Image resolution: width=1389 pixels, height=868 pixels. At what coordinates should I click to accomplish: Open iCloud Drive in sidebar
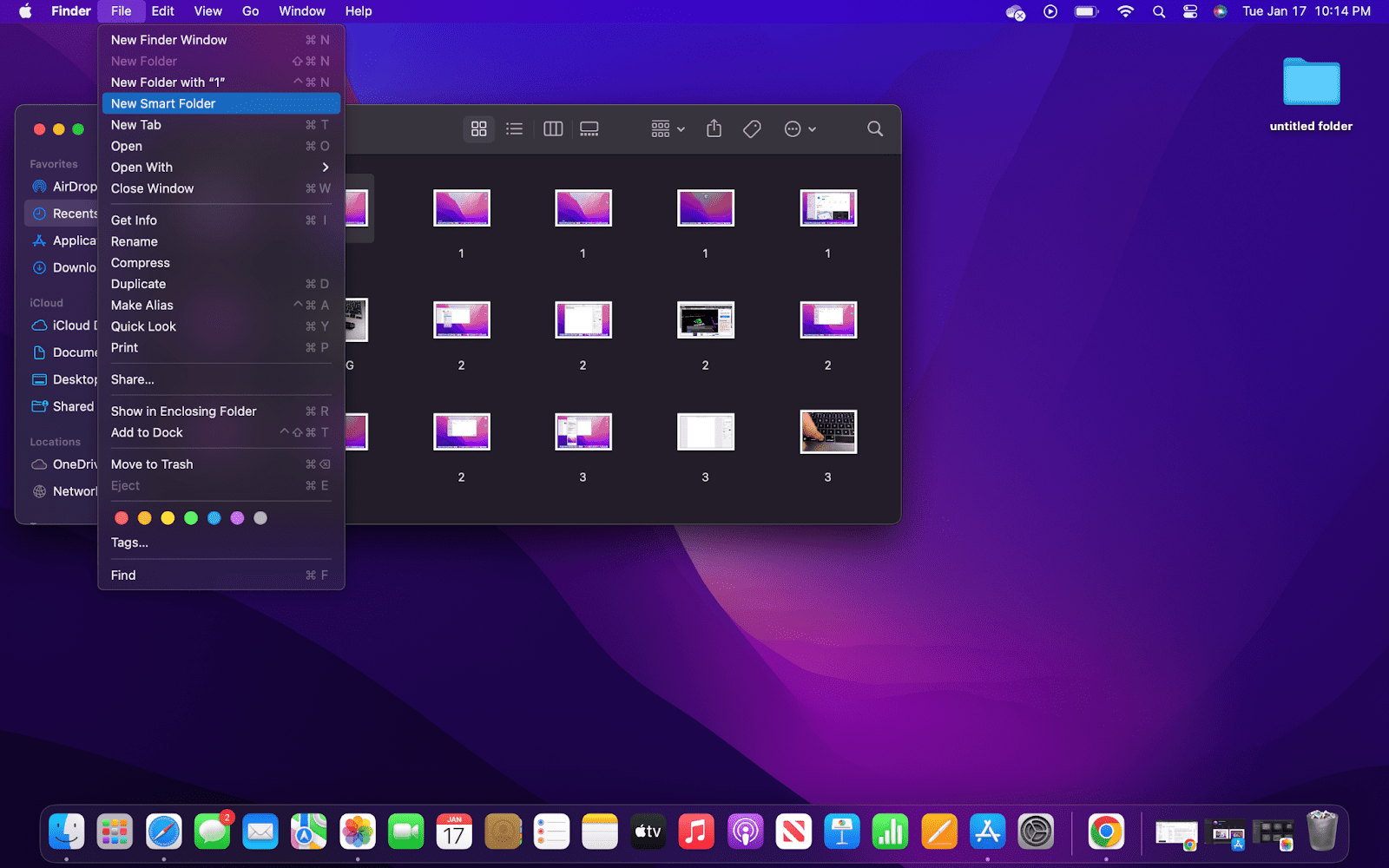coord(63,325)
